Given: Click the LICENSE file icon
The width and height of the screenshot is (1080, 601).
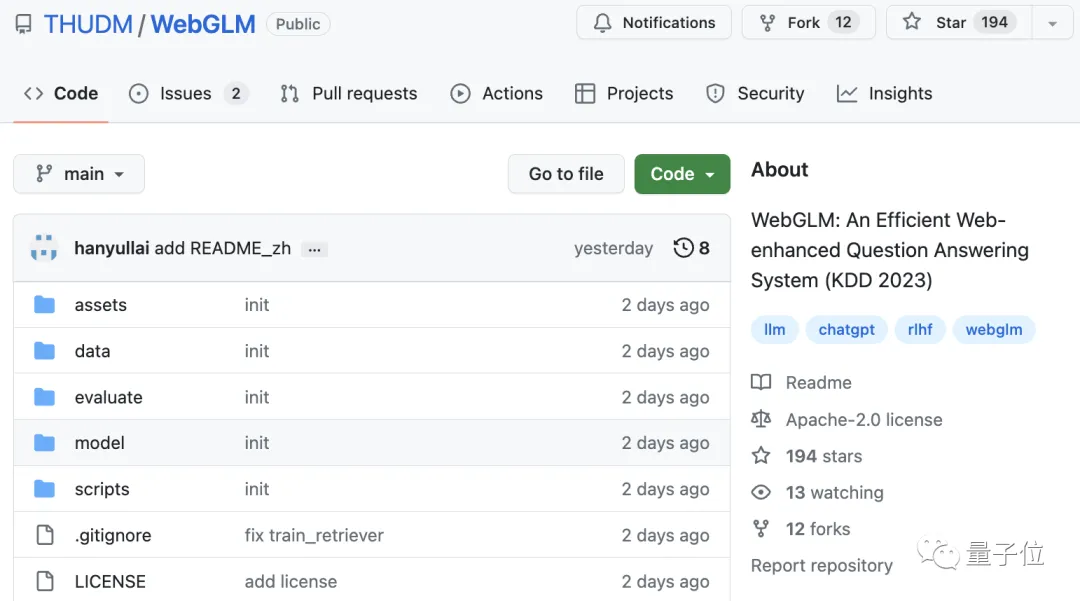Looking at the screenshot, I should point(44,581).
